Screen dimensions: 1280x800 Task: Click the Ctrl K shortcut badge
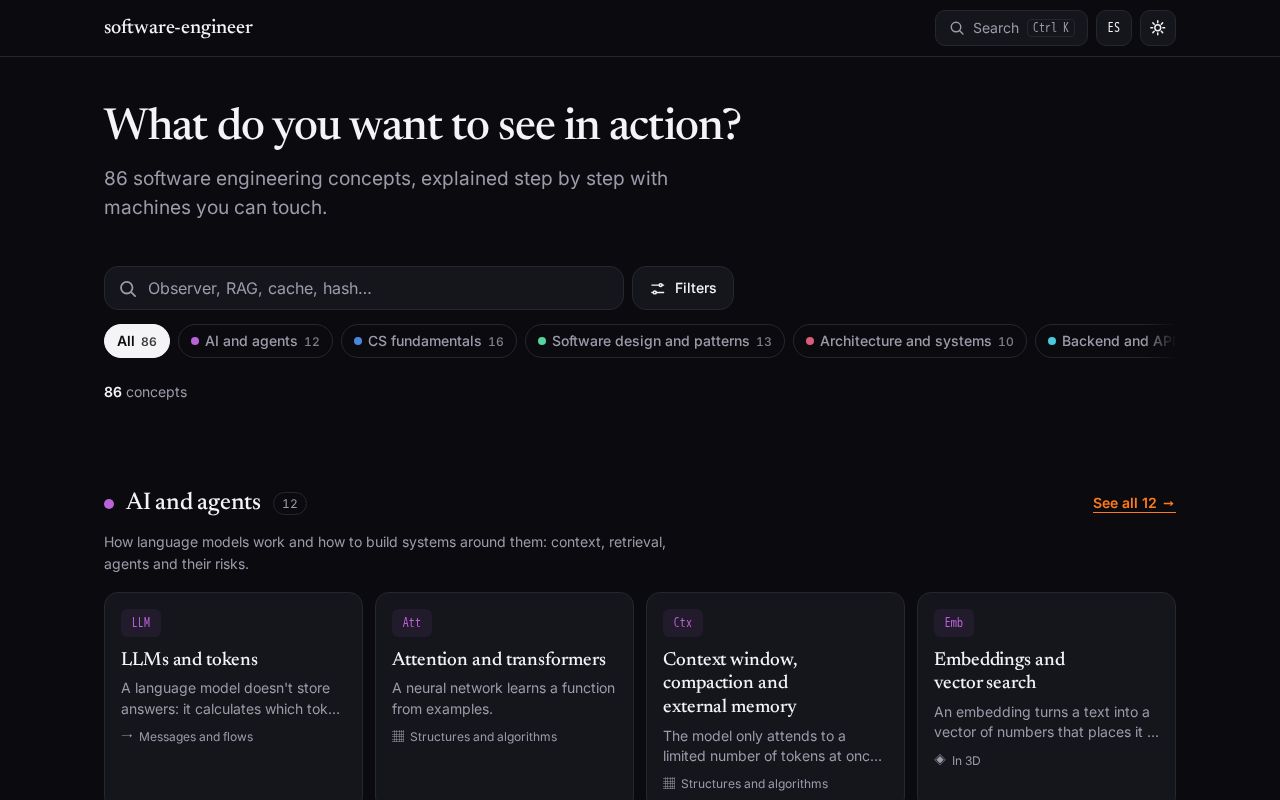(x=1051, y=28)
